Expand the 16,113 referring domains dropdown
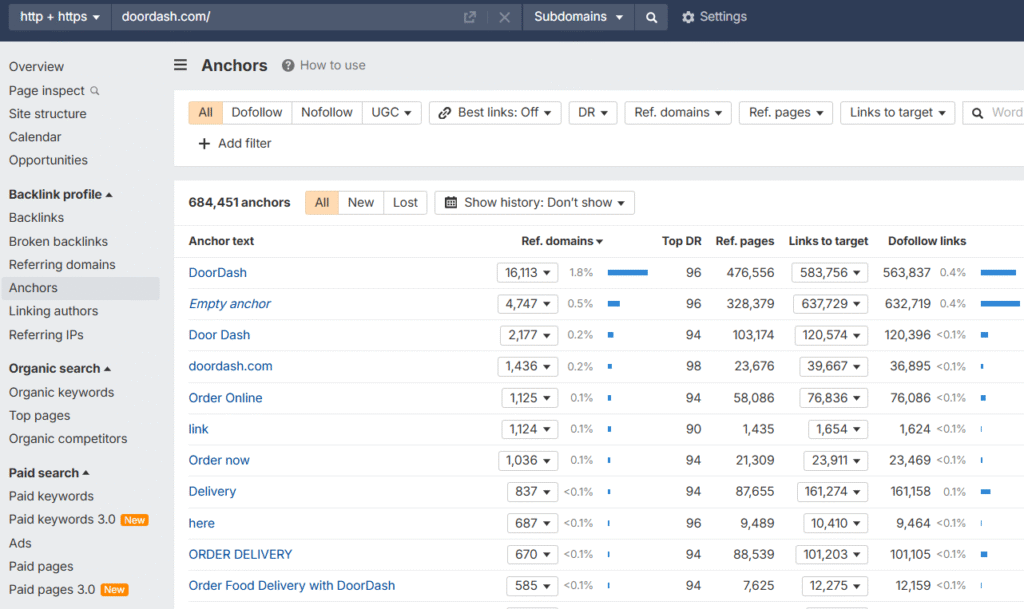The image size is (1024, 609). 527,272
